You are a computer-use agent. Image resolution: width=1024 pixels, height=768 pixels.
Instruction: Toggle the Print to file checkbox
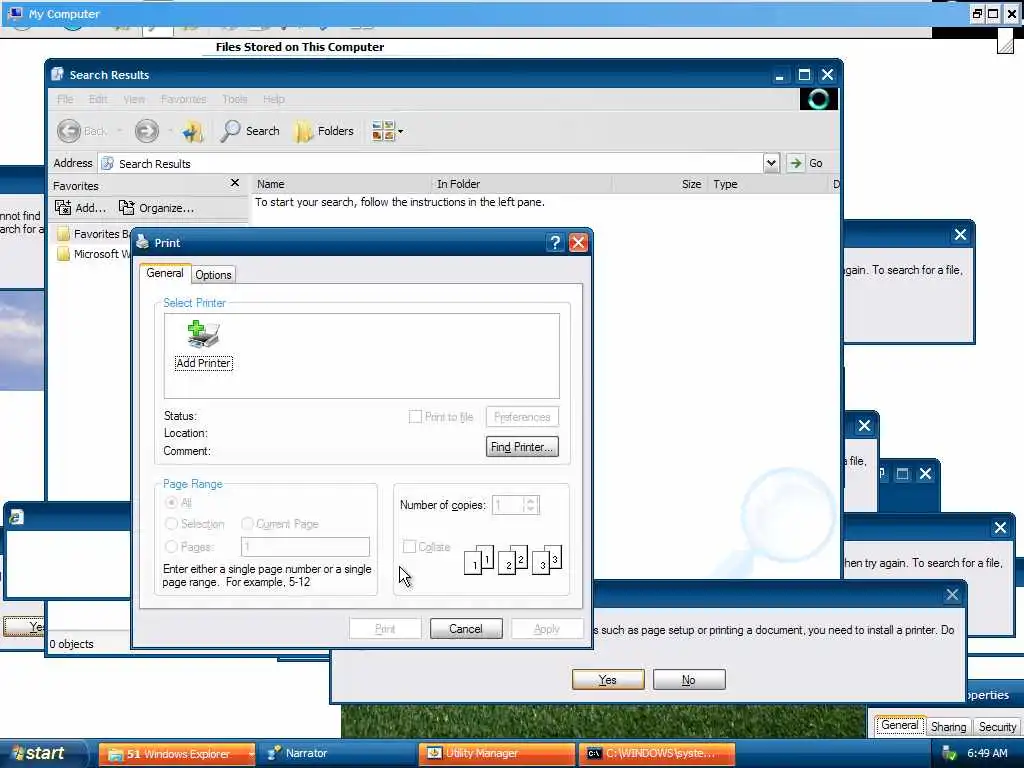415,417
